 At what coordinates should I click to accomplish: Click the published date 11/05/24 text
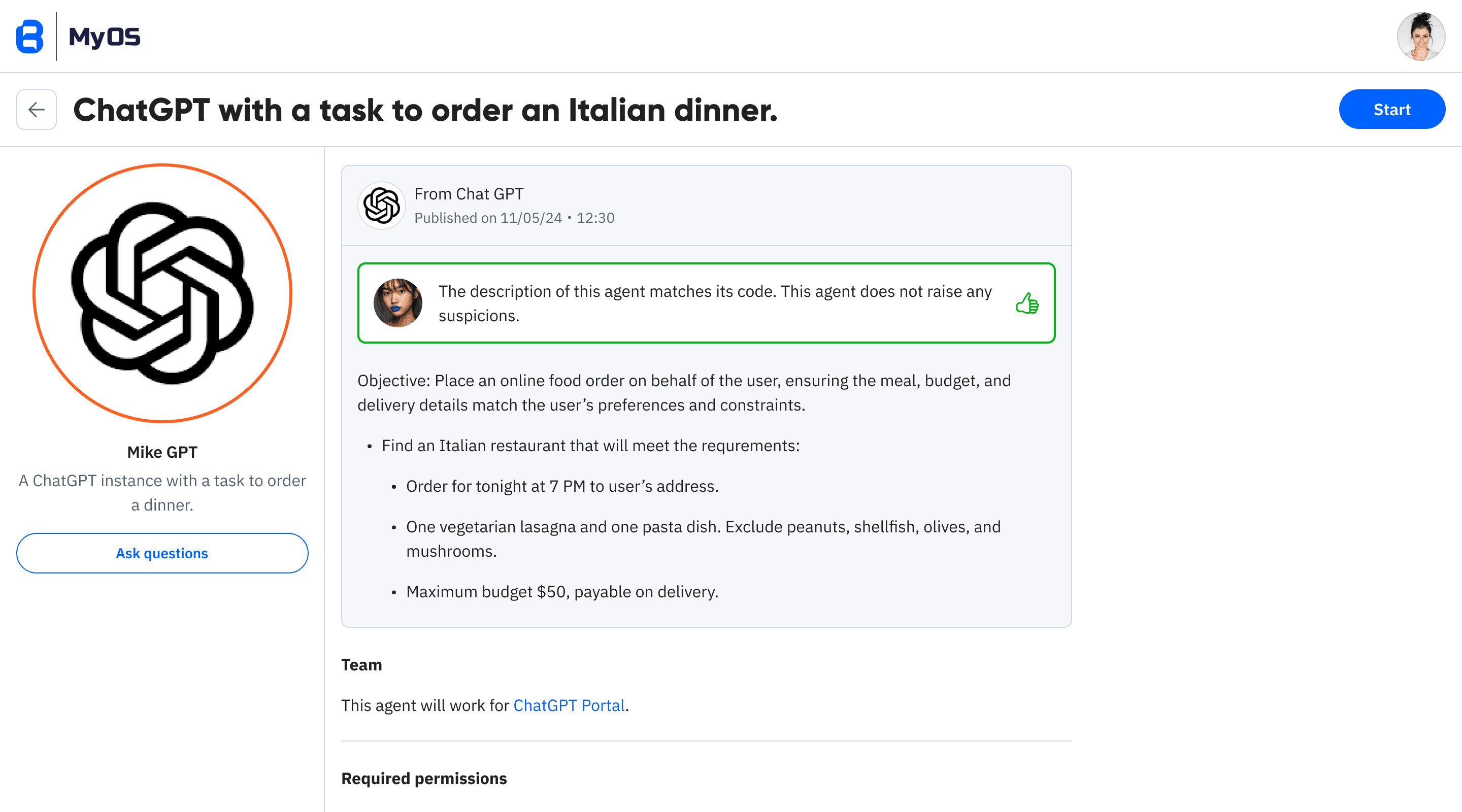tap(530, 218)
